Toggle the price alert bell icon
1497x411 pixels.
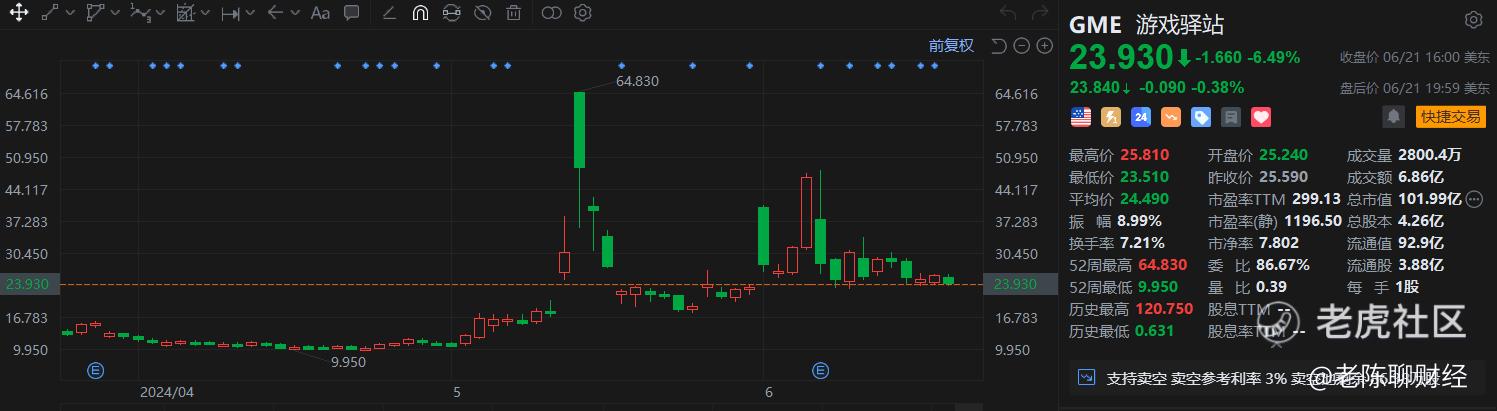point(1393,117)
